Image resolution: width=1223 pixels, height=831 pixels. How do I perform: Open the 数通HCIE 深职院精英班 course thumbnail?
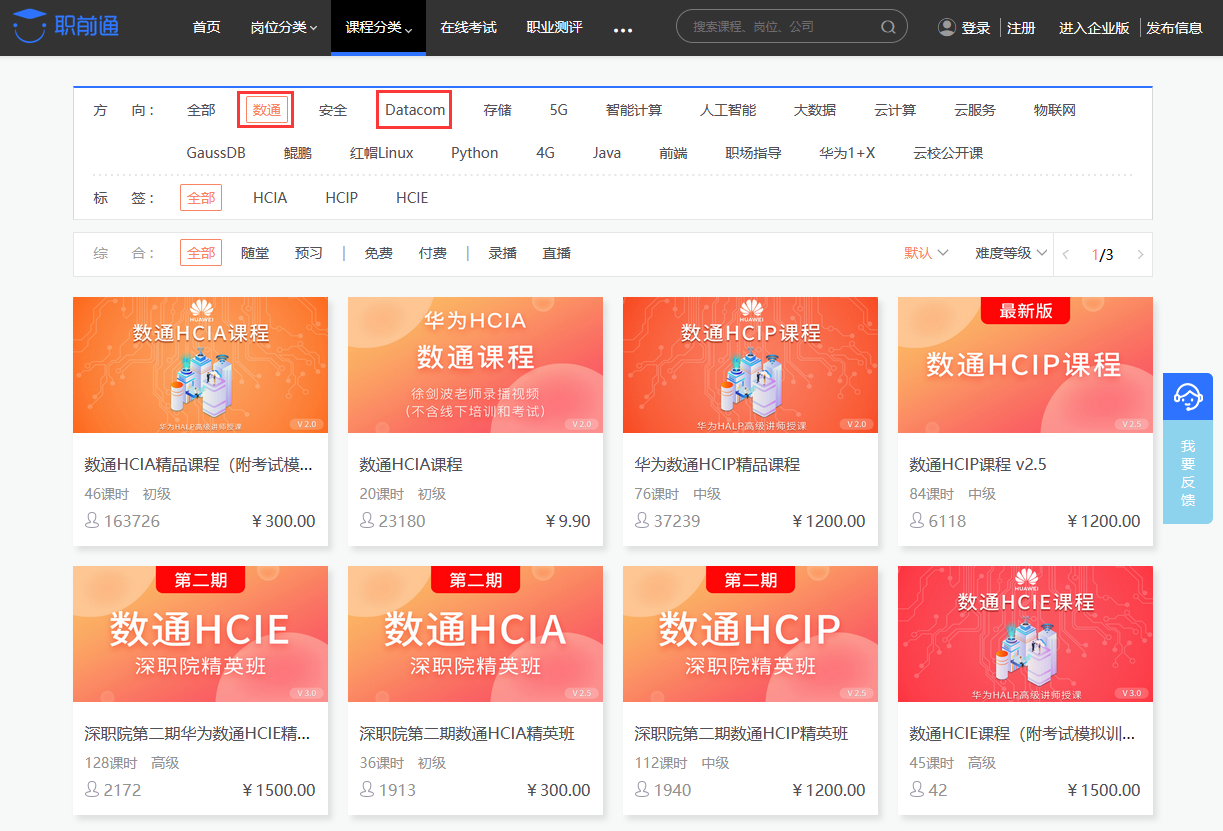pos(200,633)
